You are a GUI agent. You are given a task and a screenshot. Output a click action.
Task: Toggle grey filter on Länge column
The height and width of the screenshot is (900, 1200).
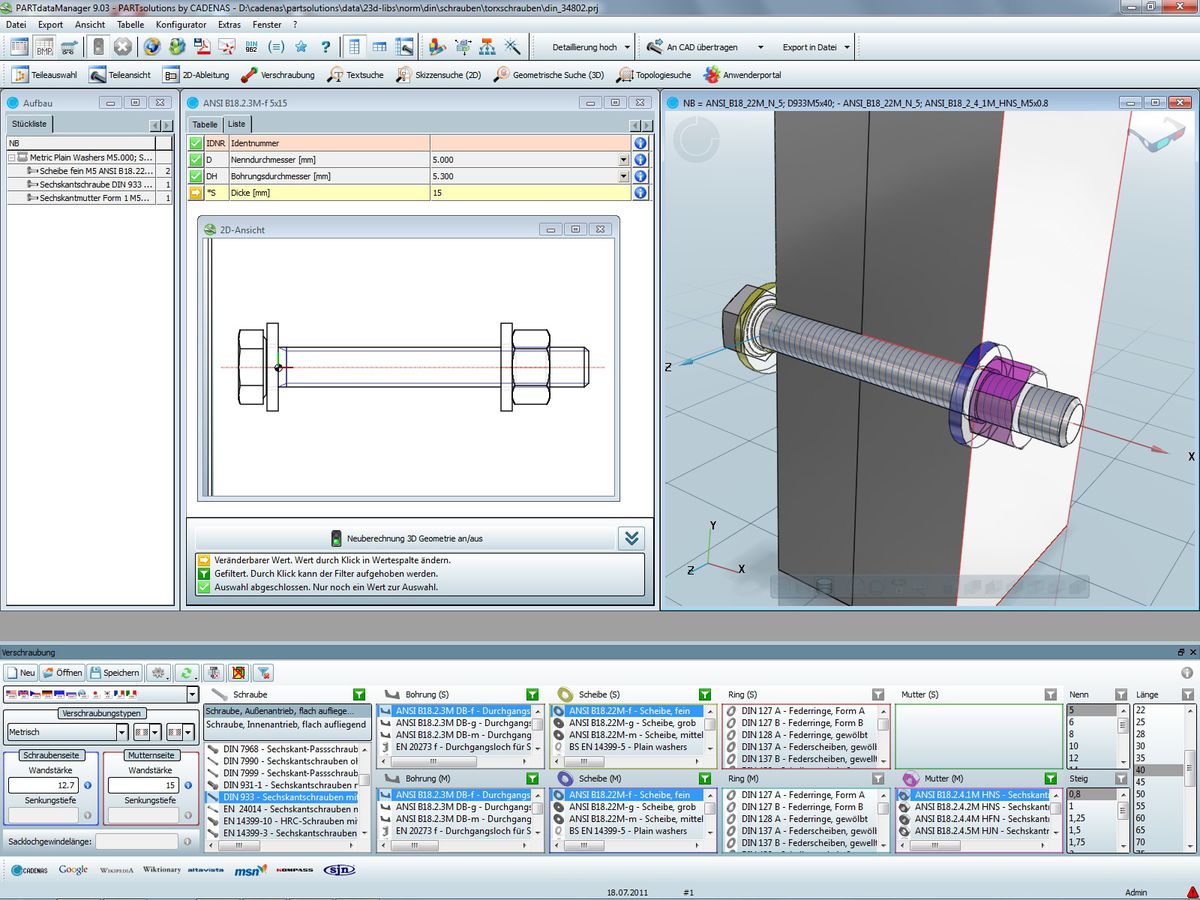click(x=1187, y=694)
